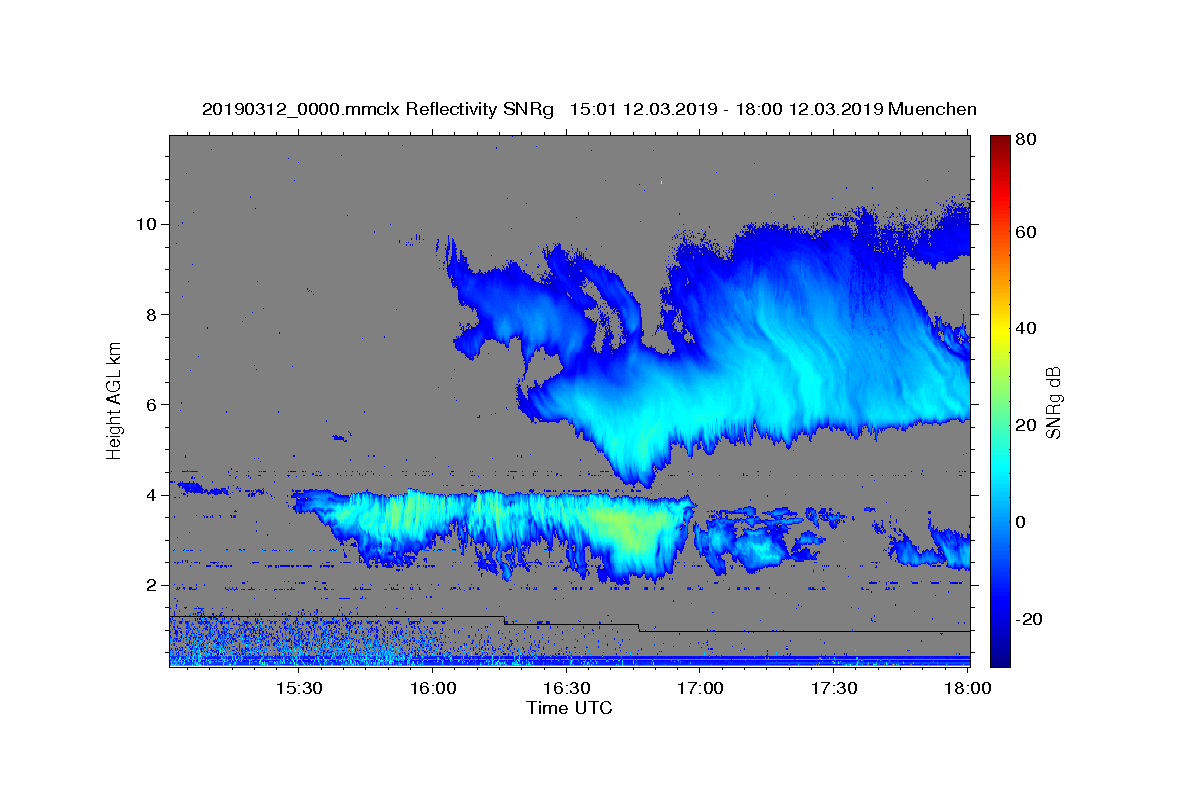Viewport: 1200px width, 800px height.
Task: Click the '15:30' time axis label
Action: click(297, 689)
